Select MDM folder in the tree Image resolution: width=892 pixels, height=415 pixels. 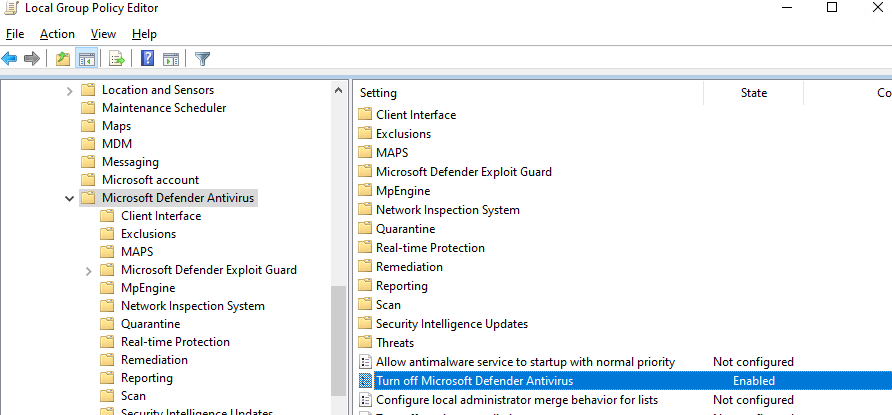117,144
